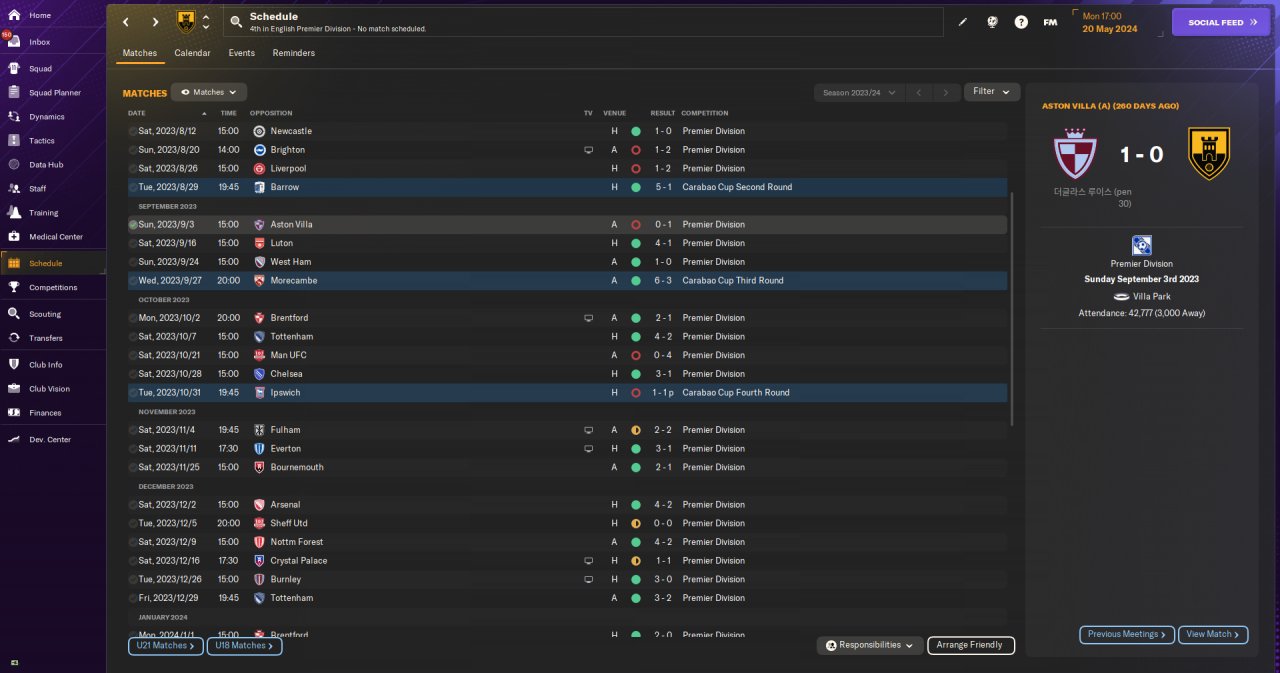Click the Arrange Friendly button
Screen dimensions: 1280x673
(971, 645)
